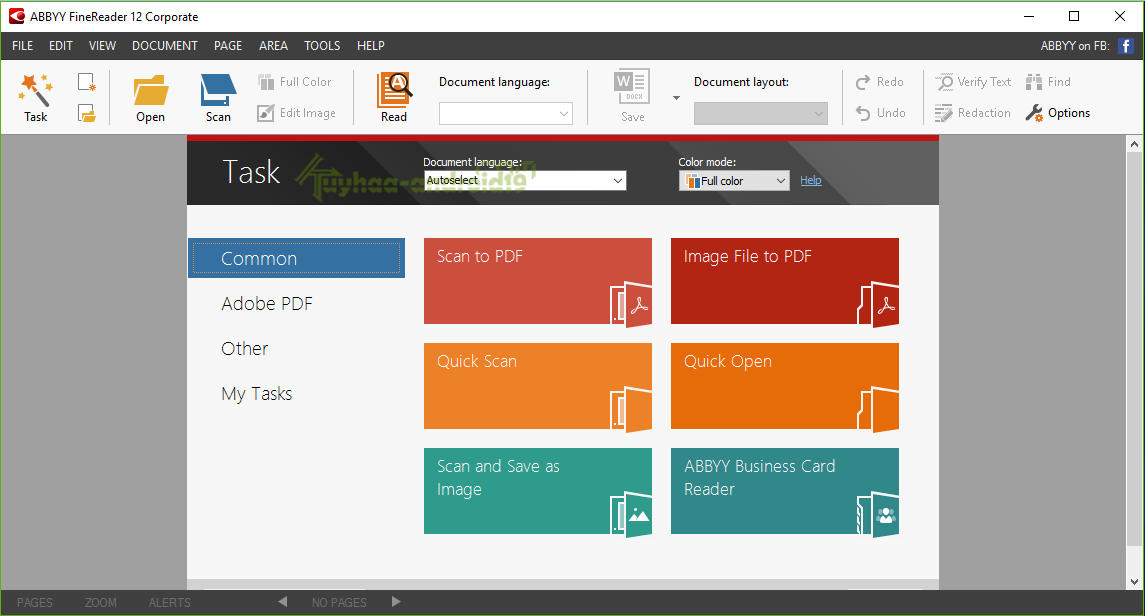Start scanning with the Scan toolbar button
Viewport: 1145px width, 616px height.
218,98
